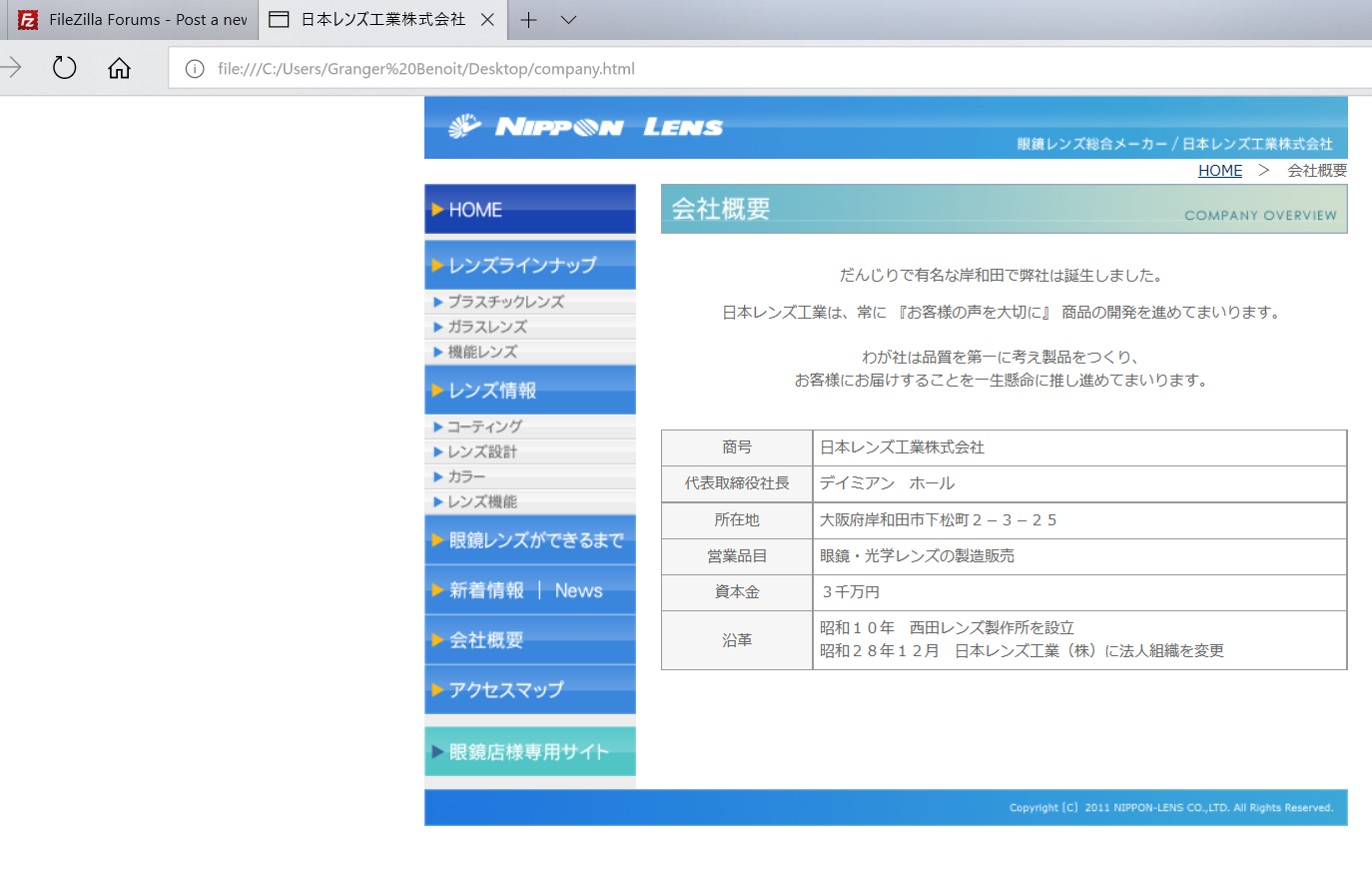Screen dimensions: 1372x875
Task: Click the HOME breadcrumb link
Action: pos(1220,170)
